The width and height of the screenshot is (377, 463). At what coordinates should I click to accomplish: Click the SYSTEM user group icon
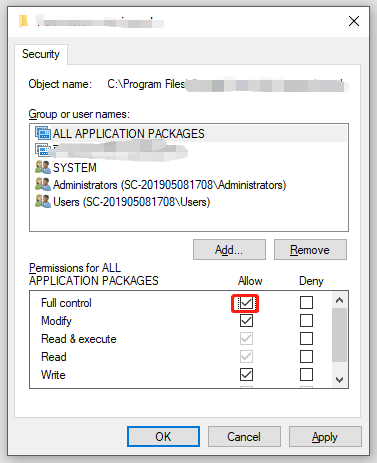[x=43, y=167]
